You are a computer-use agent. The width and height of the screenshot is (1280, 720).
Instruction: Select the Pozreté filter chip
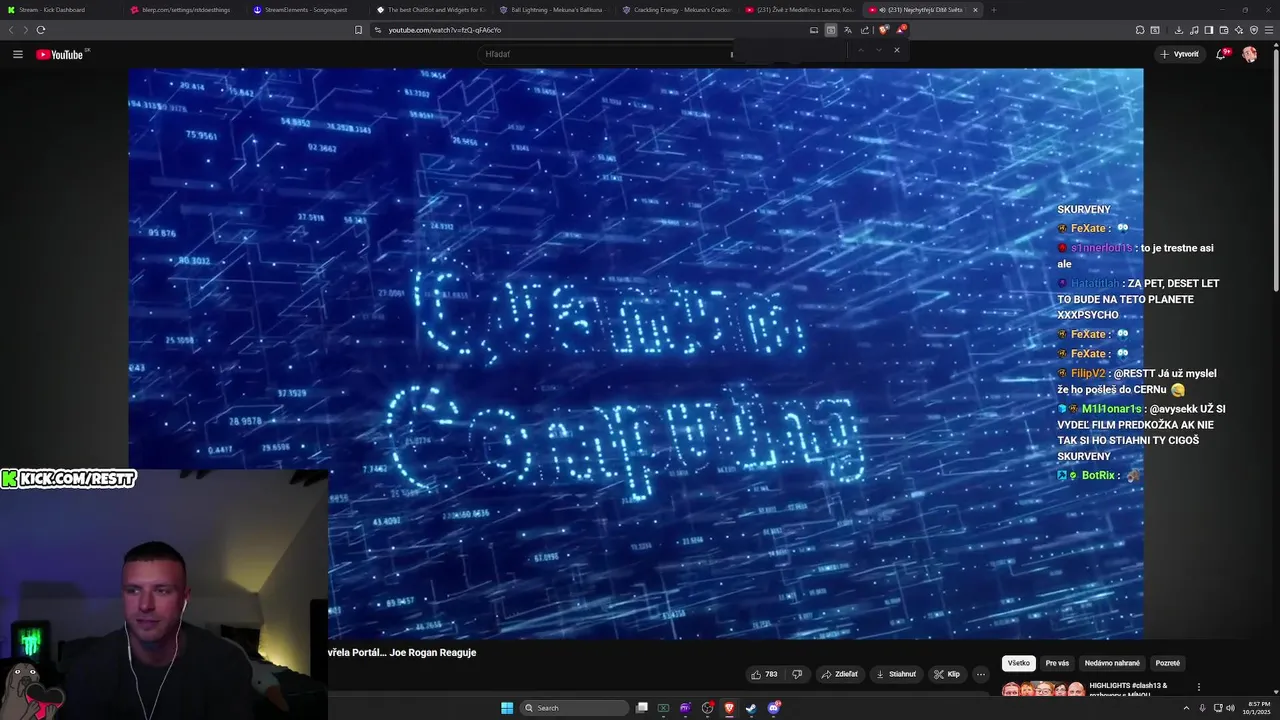pyautogui.click(x=1167, y=663)
